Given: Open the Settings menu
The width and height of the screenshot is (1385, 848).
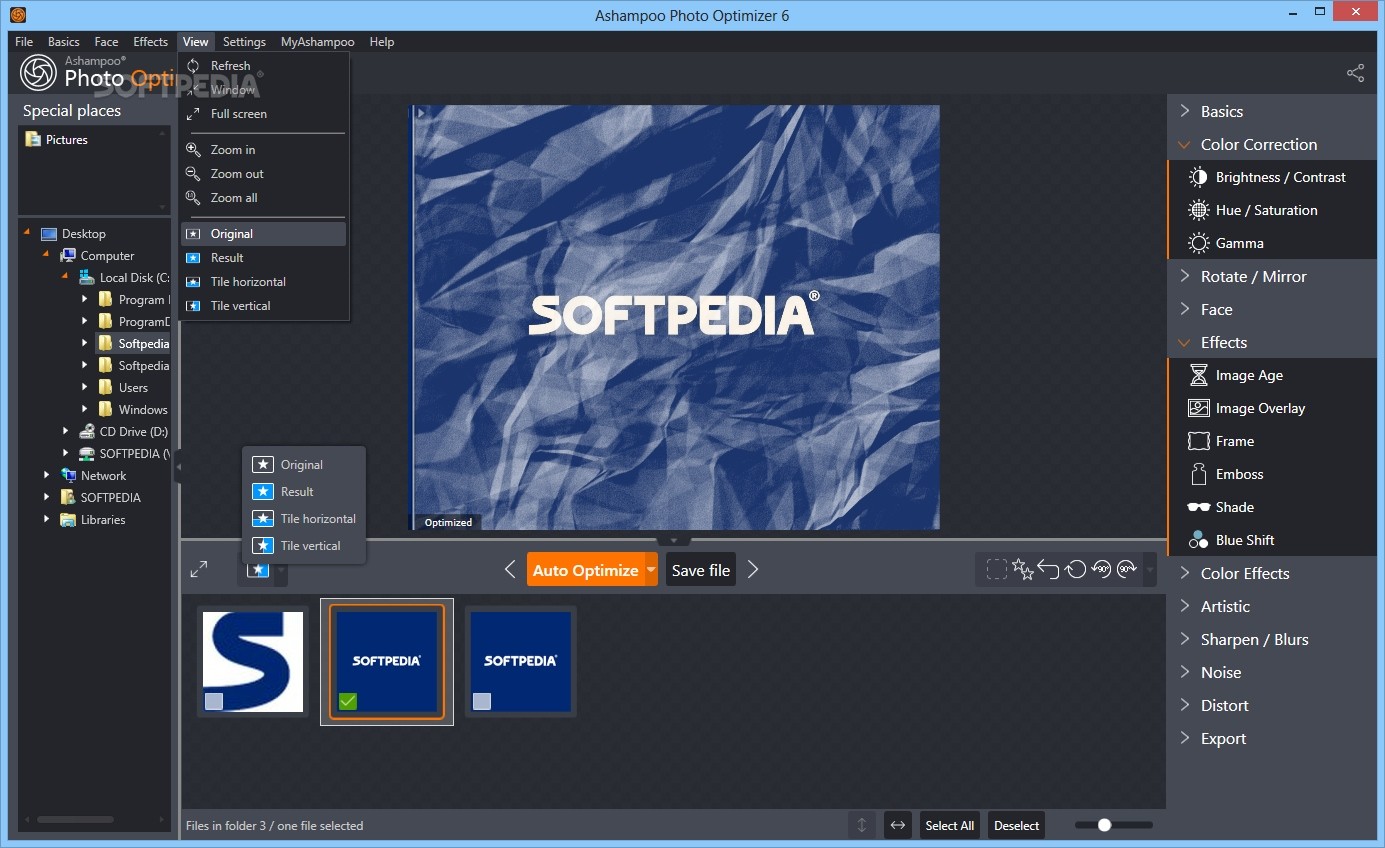Looking at the screenshot, I should 244,42.
